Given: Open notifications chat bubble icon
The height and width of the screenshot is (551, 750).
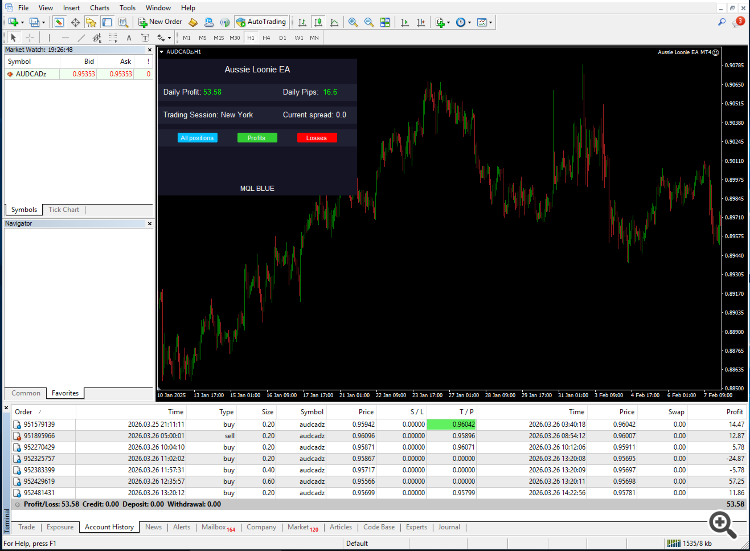Looking at the screenshot, I should pyautogui.click(x=739, y=22).
